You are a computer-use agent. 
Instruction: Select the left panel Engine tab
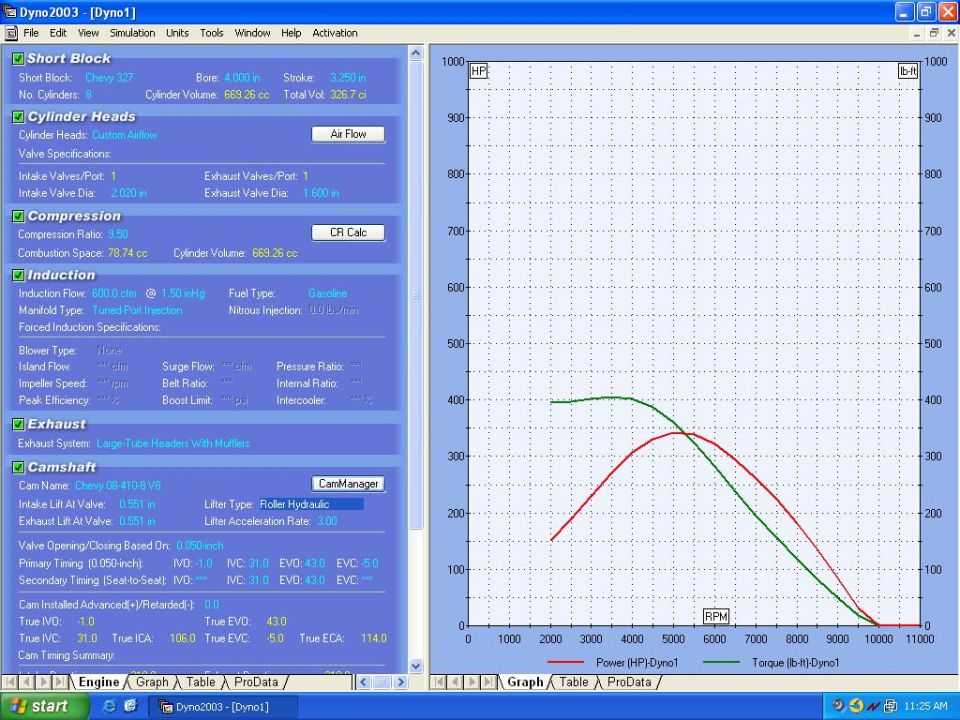coord(99,682)
